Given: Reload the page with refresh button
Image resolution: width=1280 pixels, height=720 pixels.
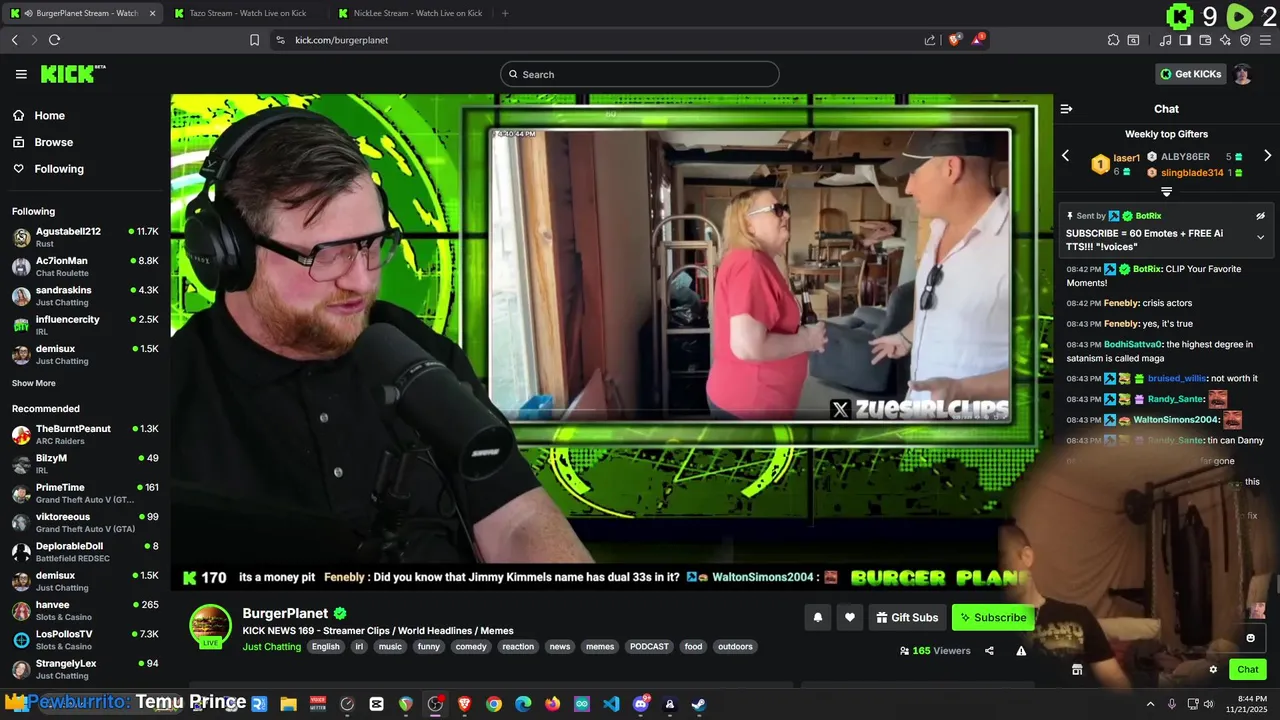Looking at the screenshot, I should point(54,40).
